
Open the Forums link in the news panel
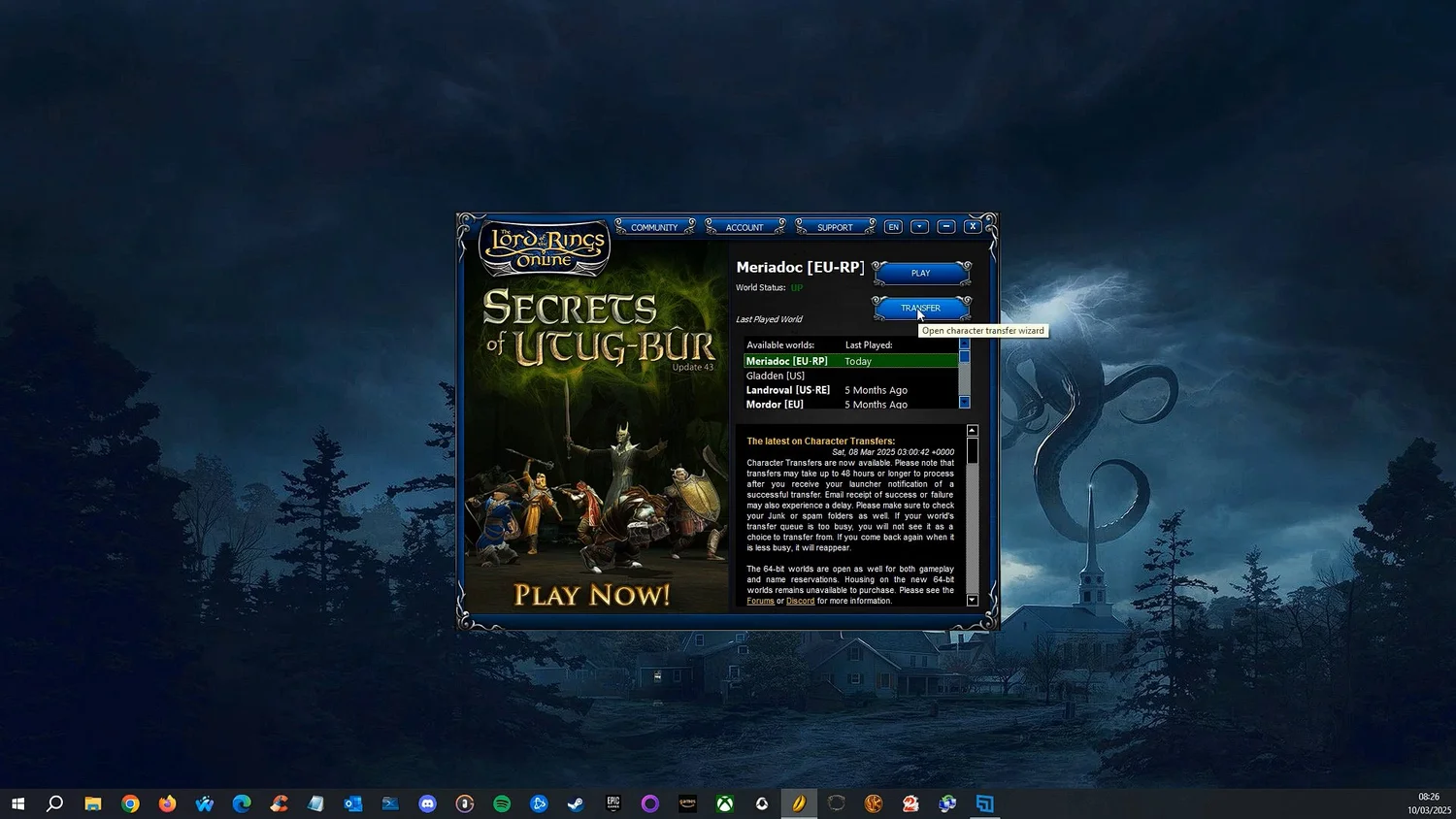(x=760, y=601)
